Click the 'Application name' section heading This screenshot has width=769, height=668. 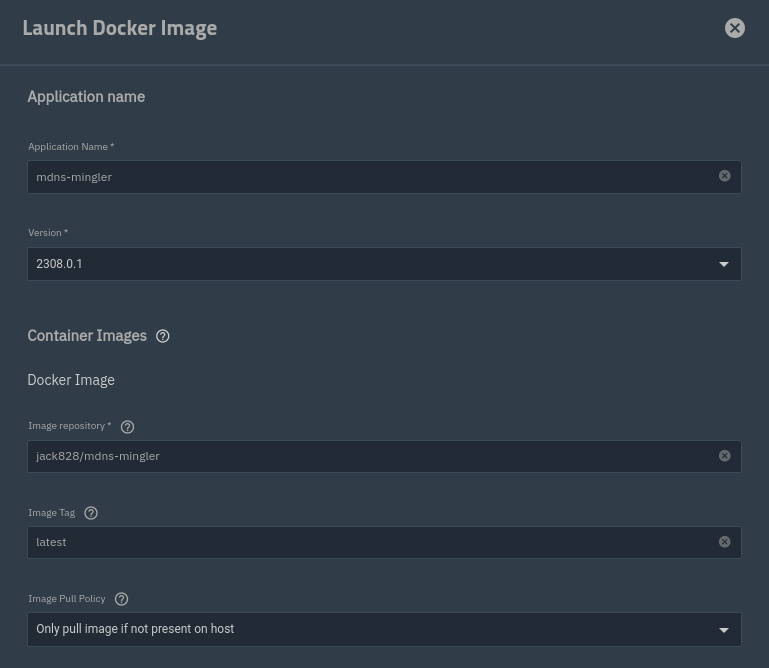click(x=86, y=97)
